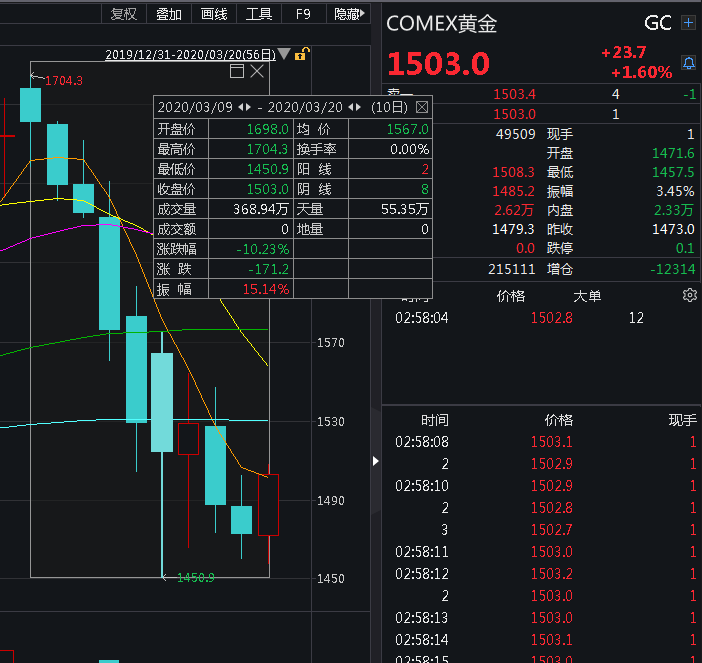Viewport: 702px width, 663px height.
Task: Close the range selection box
Action: click(257, 71)
